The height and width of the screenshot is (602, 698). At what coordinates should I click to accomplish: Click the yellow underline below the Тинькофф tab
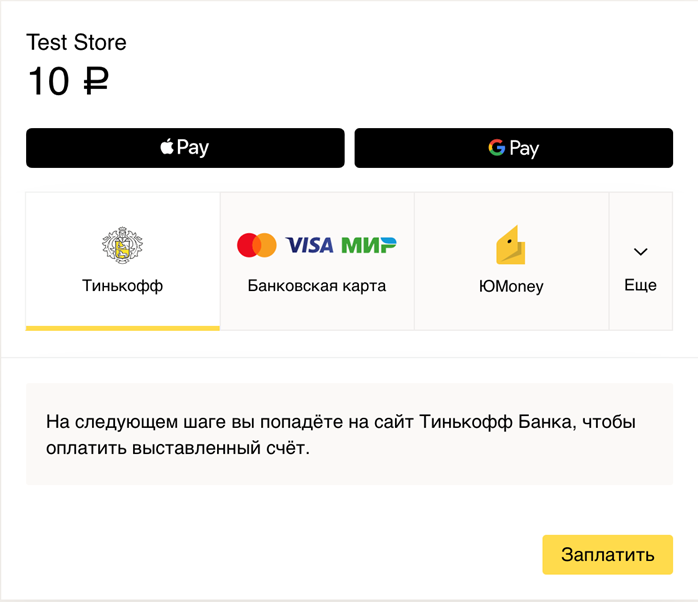click(x=122, y=328)
